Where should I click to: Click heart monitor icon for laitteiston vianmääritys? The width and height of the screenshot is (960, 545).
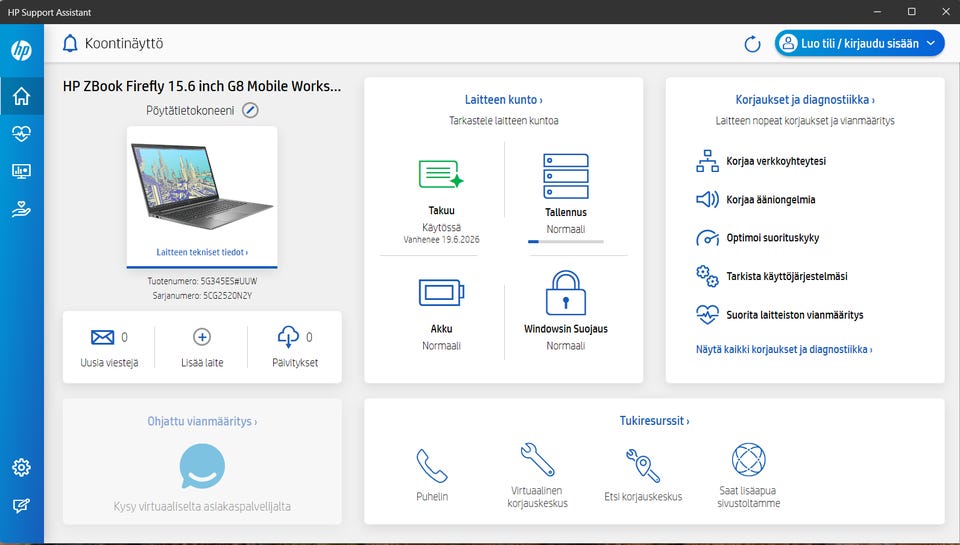(x=707, y=315)
